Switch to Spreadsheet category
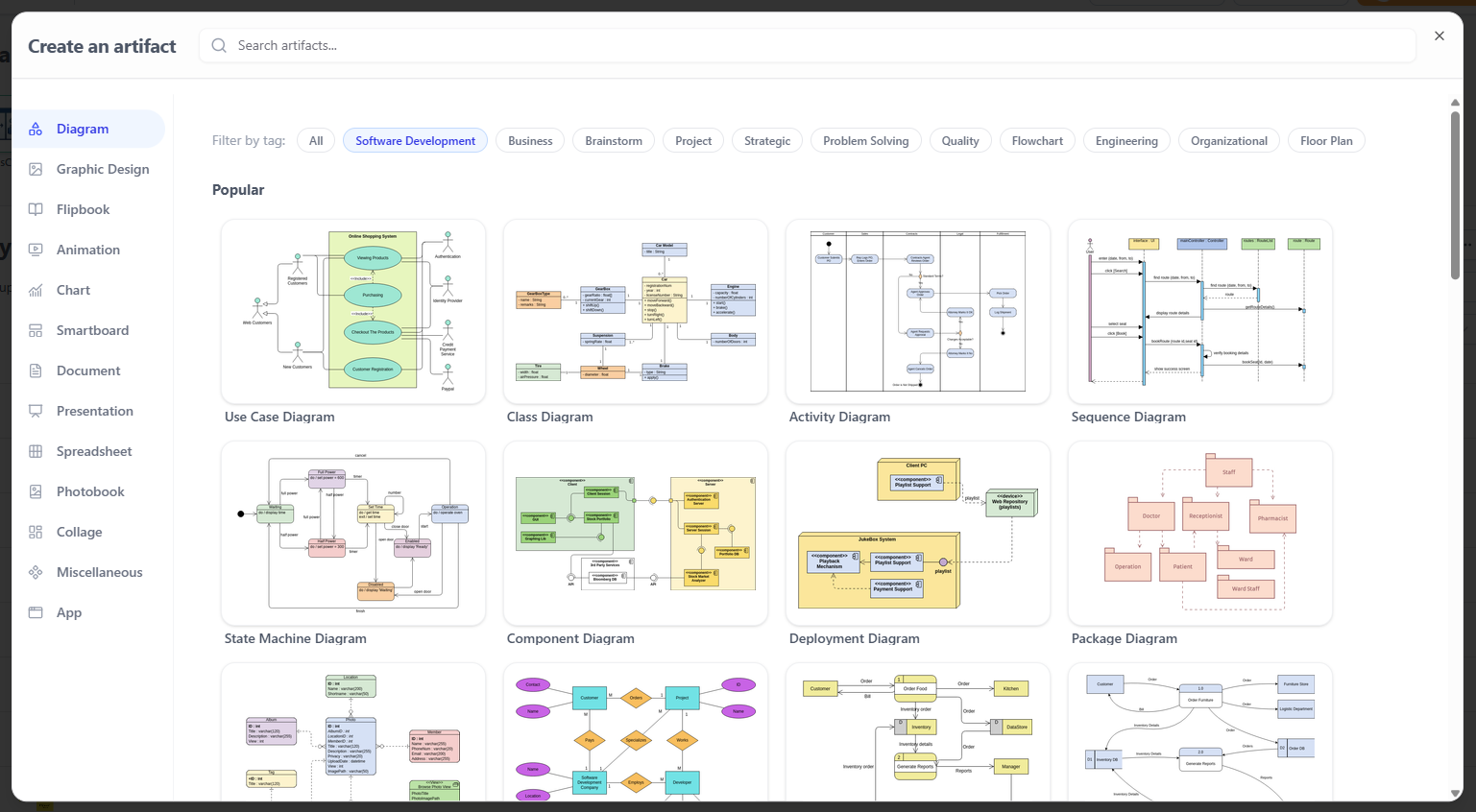The height and width of the screenshot is (812, 1476). coord(89,451)
